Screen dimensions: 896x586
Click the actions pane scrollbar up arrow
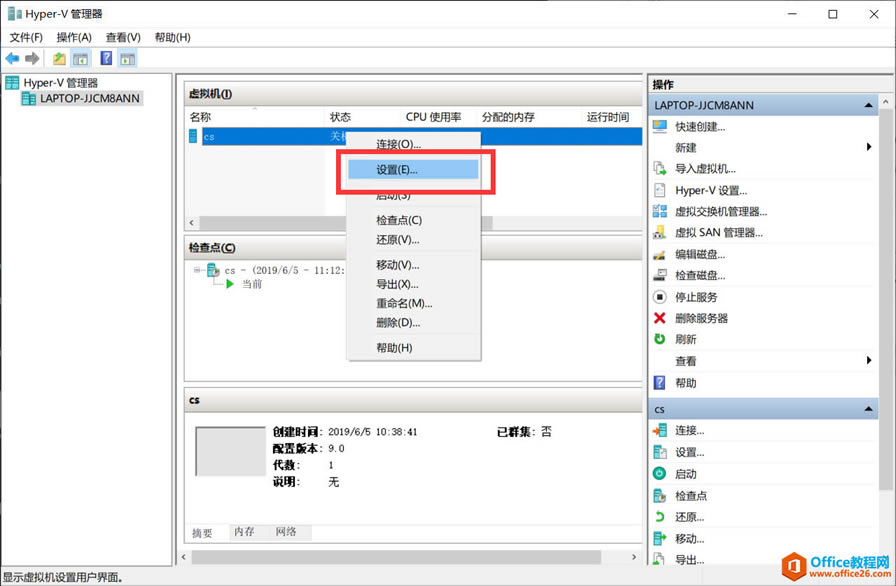(886, 102)
